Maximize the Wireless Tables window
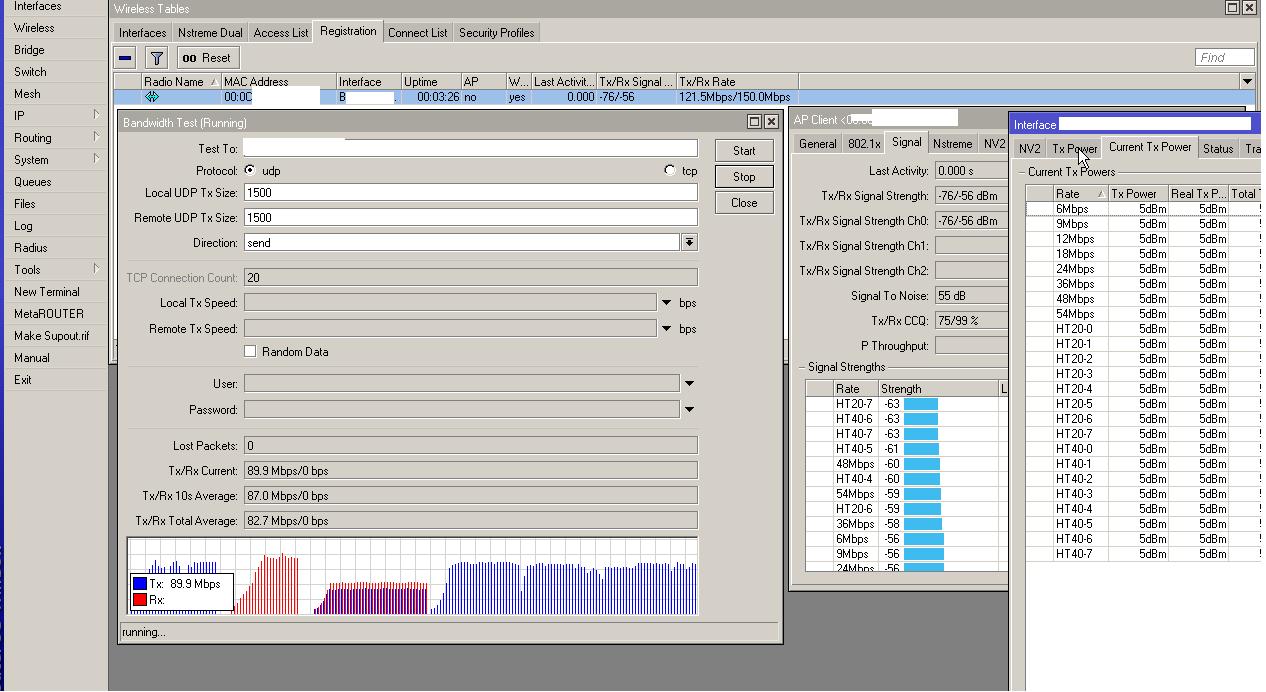 pyautogui.click(x=1233, y=8)
